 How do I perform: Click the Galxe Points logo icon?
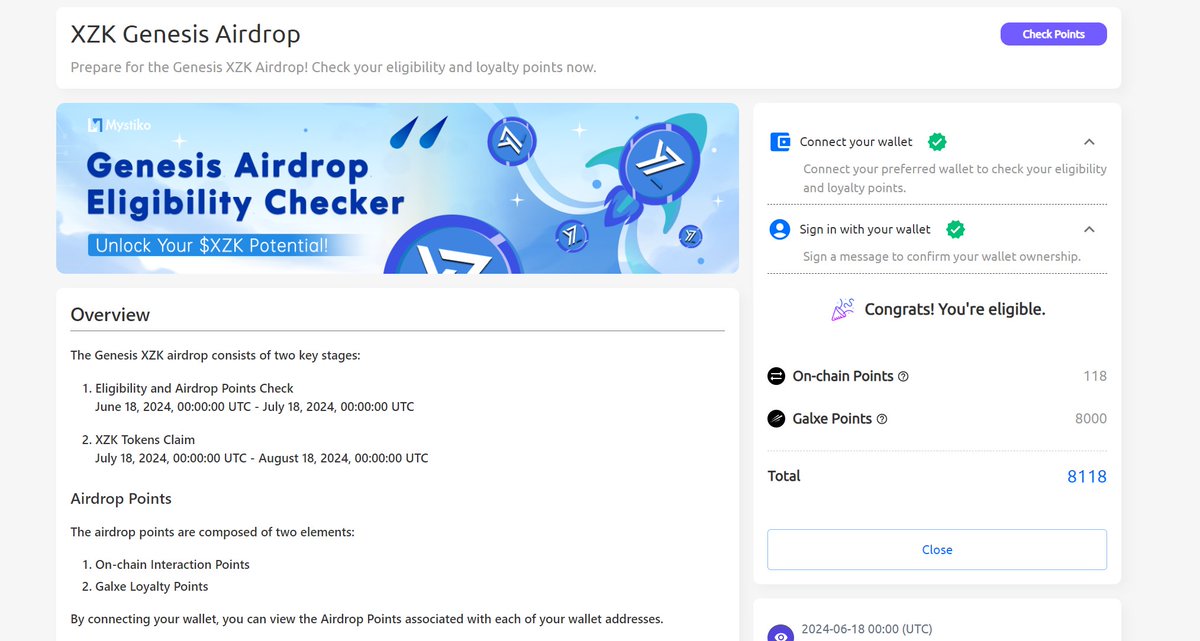click(x=776, y=419)
